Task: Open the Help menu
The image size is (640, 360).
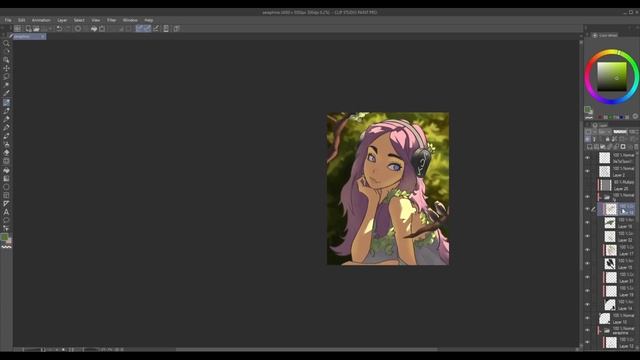Action: (149, 20)
